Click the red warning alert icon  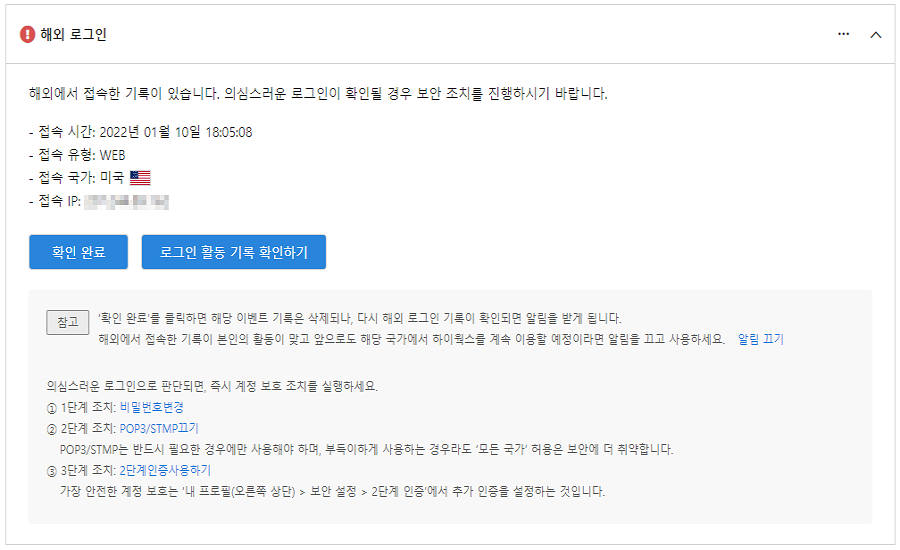27,34
